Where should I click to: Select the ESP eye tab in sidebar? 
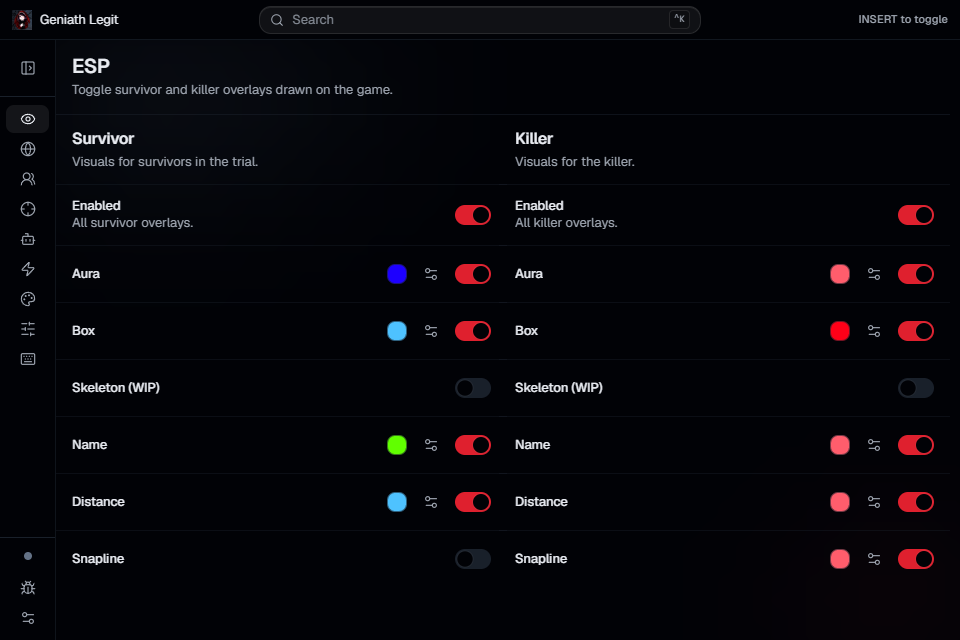click(28, 119)
